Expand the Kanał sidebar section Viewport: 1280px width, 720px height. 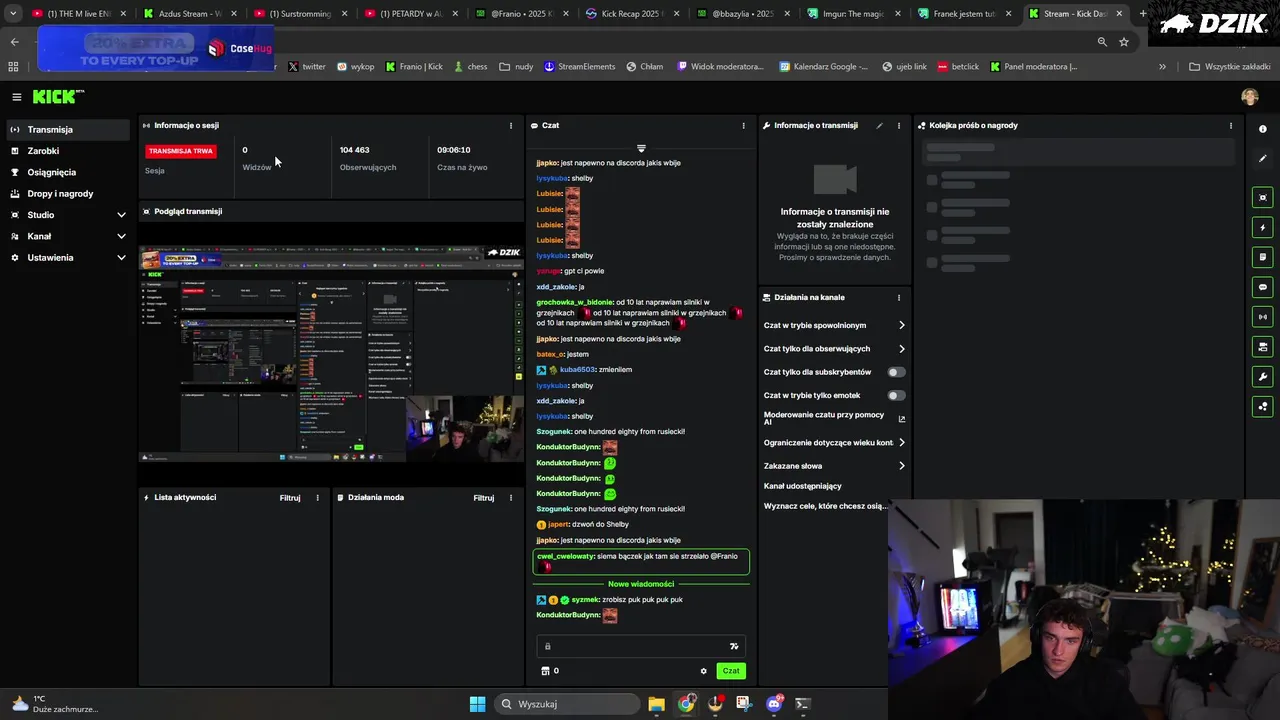pyautogui.click(x=121, y=236)
